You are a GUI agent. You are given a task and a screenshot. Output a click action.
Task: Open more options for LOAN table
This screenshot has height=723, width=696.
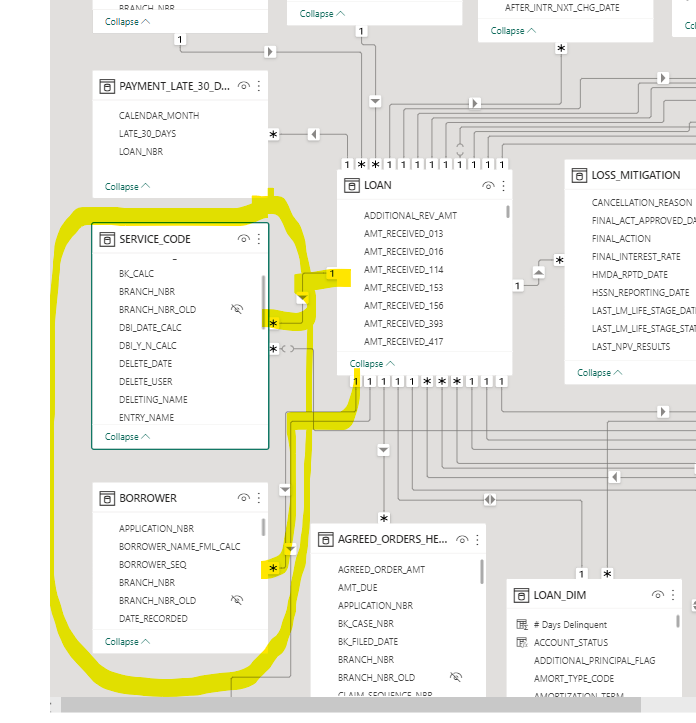[504, 185]
